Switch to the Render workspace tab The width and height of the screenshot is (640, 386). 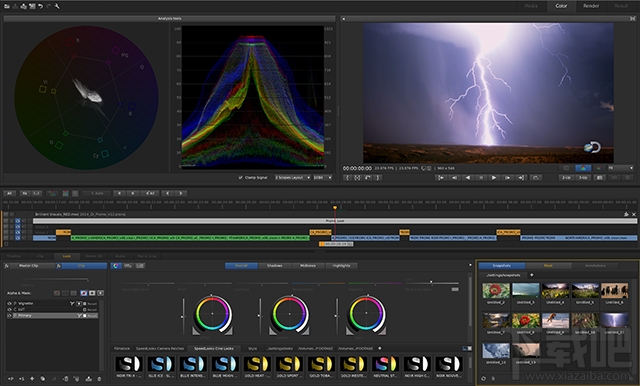pyautogui.click(x=591, y=6)
